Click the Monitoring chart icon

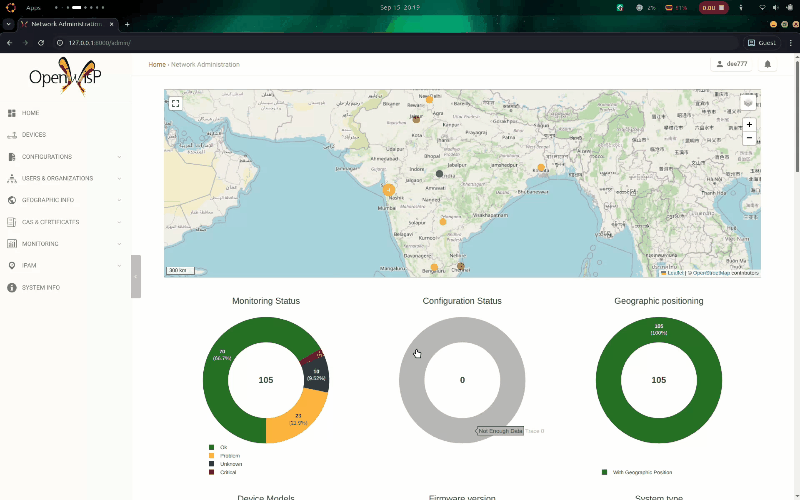(x=12, y=244)
